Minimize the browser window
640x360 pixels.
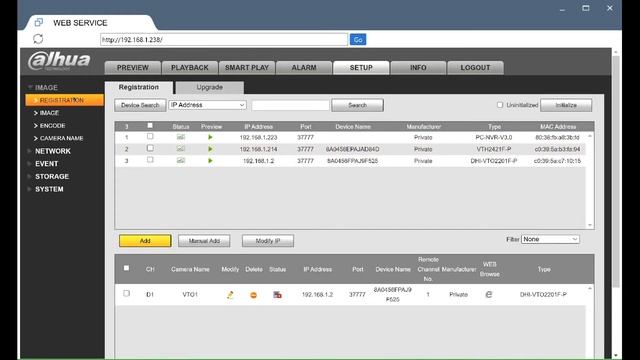point(562,9)
